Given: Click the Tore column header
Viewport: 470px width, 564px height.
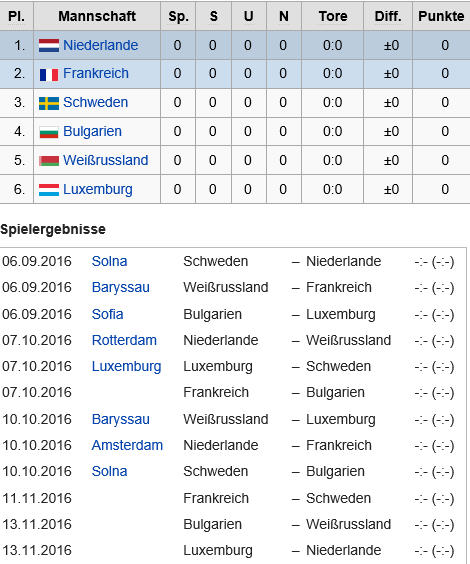Looking at the screenshot, I should 333,16.
